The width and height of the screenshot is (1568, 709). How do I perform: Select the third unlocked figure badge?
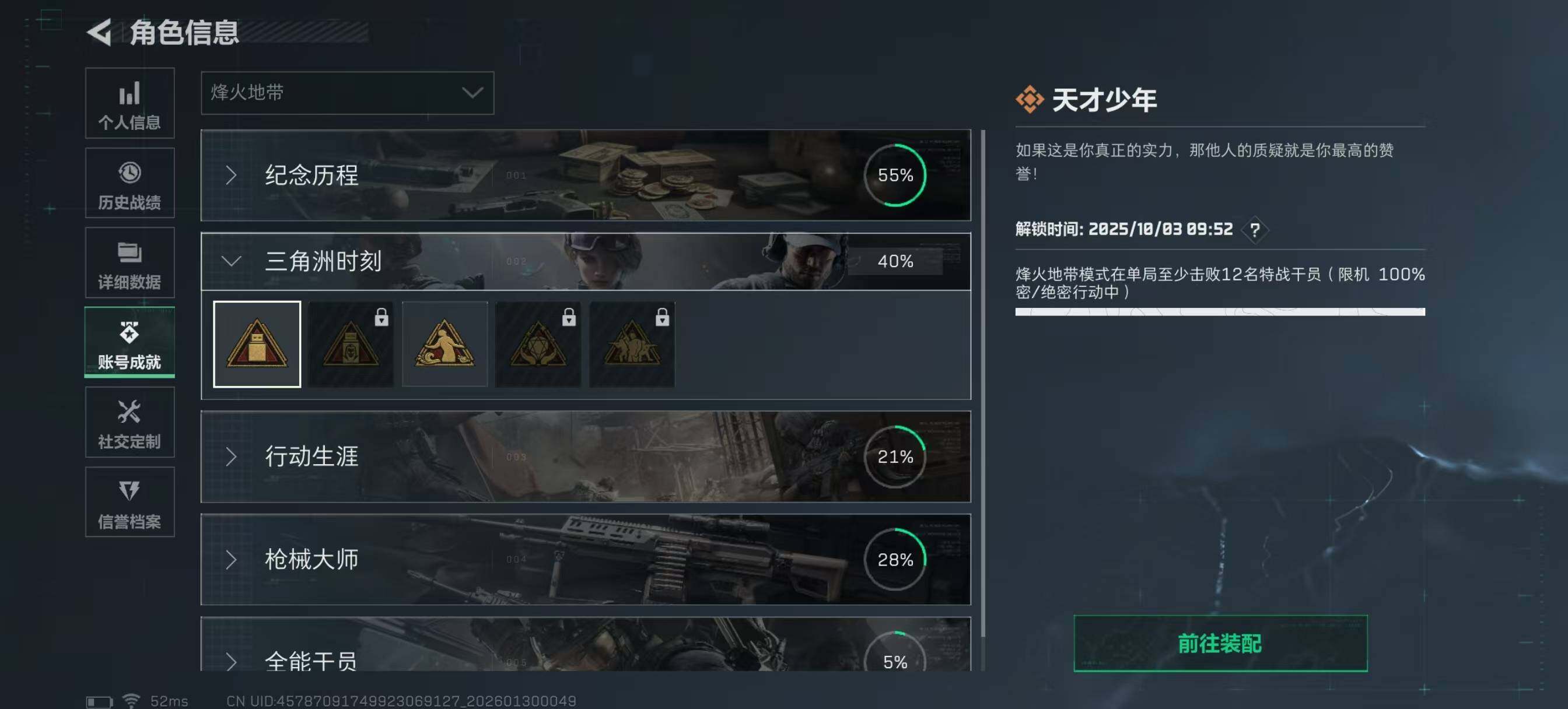click(x=444, y=344)
